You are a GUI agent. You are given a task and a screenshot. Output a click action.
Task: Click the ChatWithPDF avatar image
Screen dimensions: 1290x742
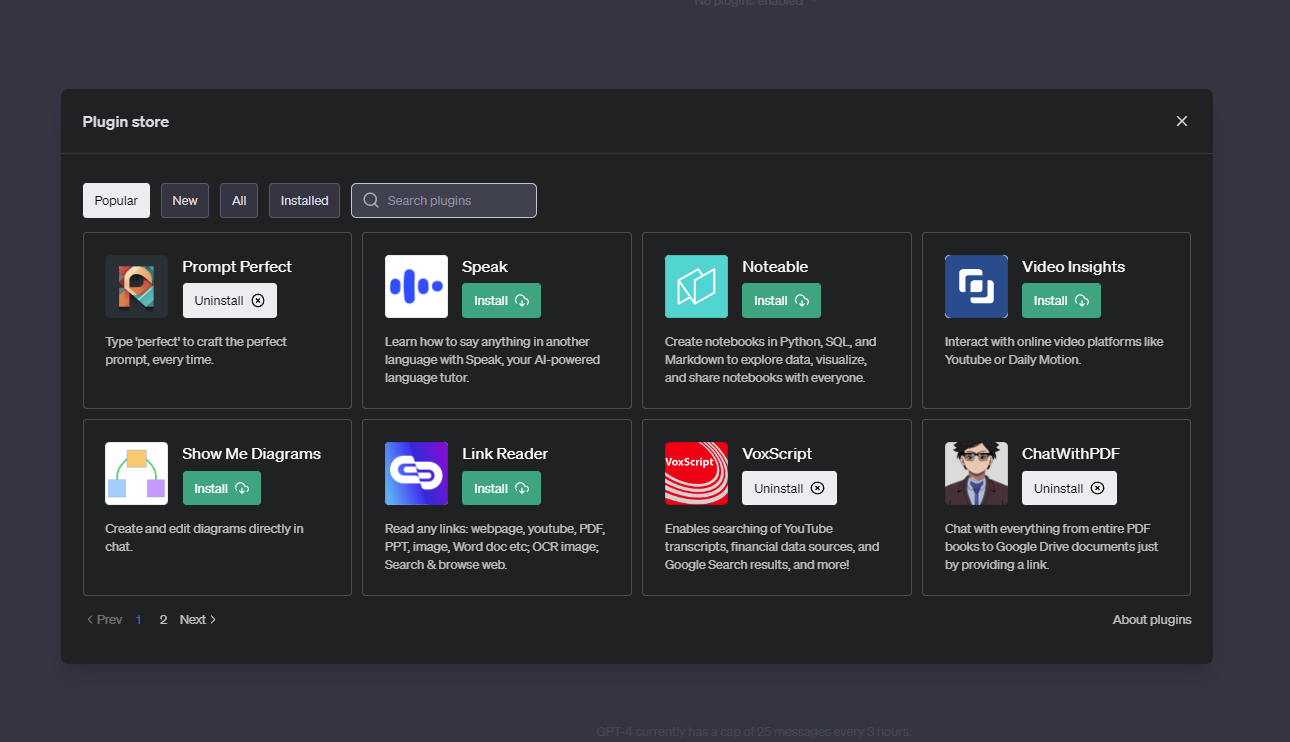coord(976,473)
